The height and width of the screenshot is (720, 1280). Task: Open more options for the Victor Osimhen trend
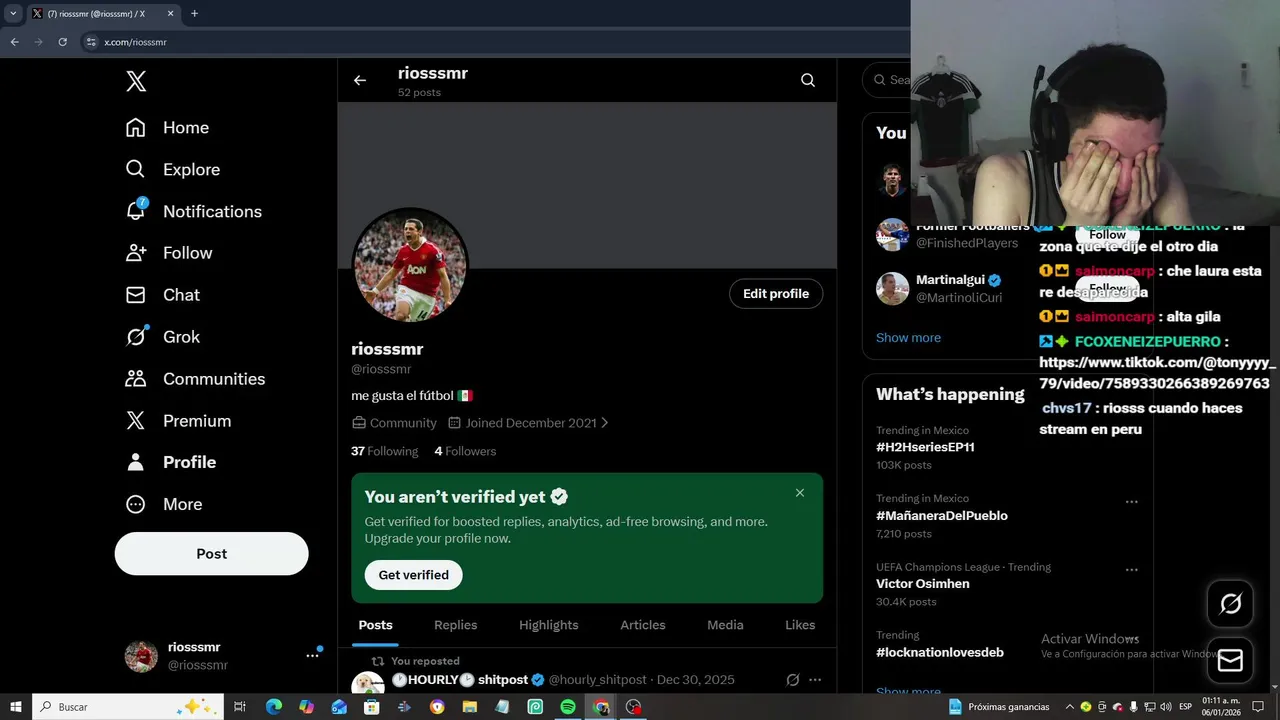(x=1132, y=570)
